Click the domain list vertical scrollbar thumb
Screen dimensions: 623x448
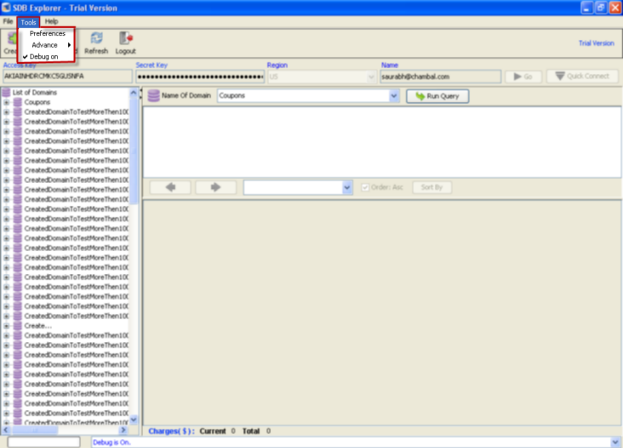pyautogui.click(x=134, y=151)
